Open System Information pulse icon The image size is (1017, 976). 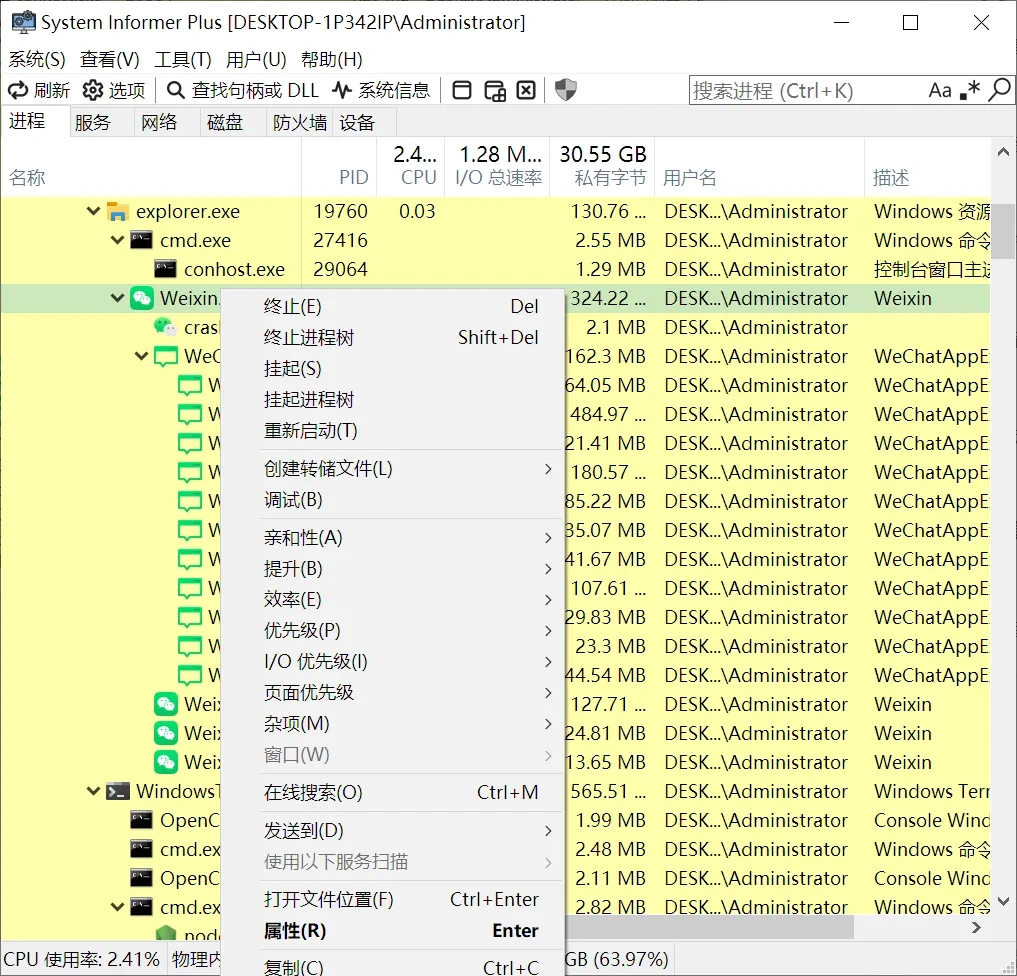tap(342, 90)
